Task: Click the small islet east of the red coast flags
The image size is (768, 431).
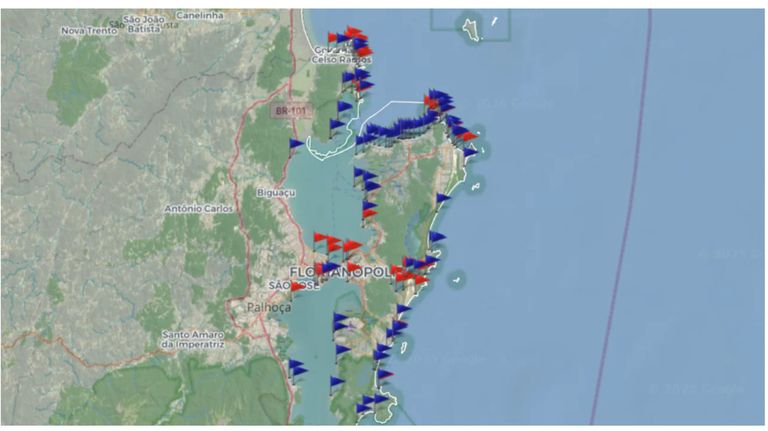Action: 456,280
